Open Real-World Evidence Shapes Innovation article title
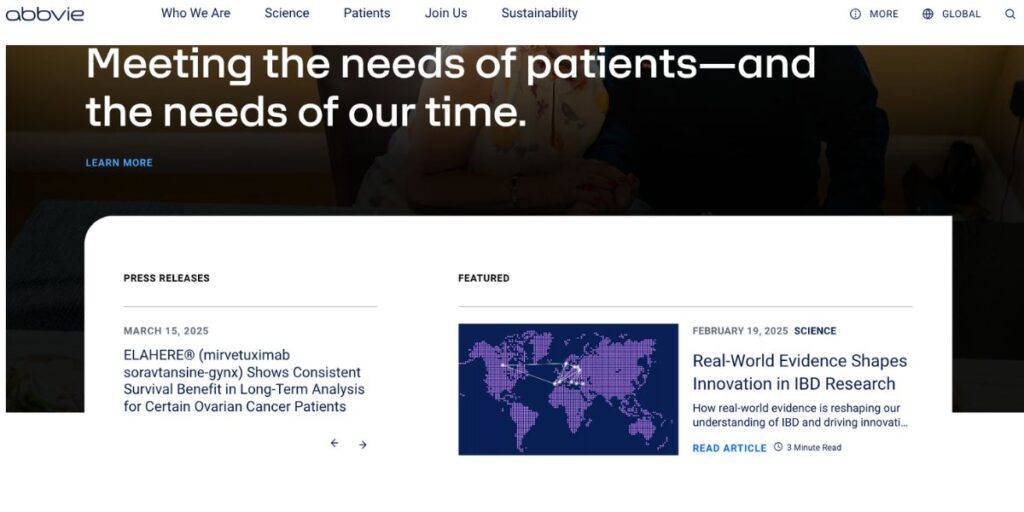The image size is (1024, 512). [x=799, y=372]
